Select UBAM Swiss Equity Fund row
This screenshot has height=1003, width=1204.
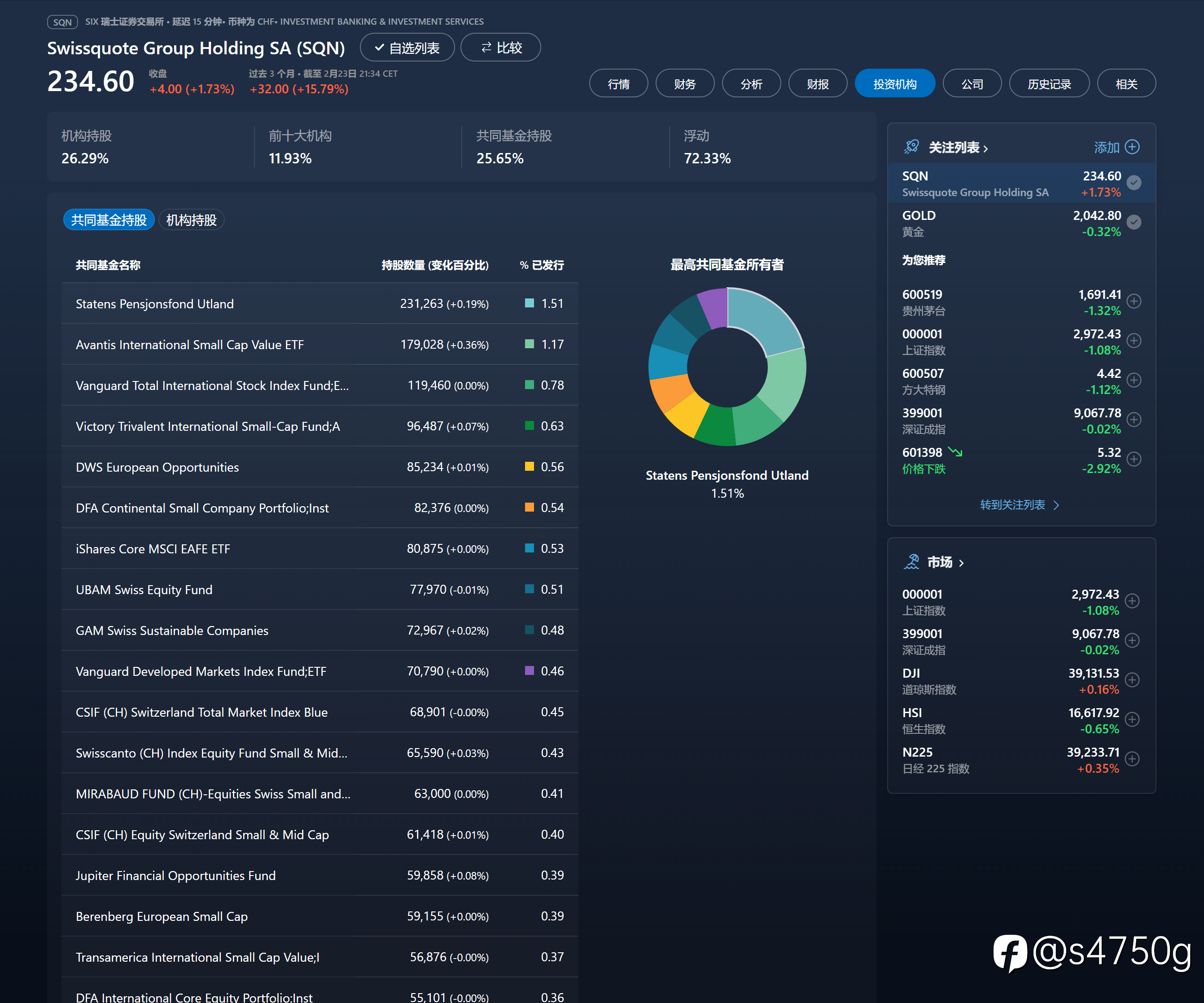click(x=320, y=590)
